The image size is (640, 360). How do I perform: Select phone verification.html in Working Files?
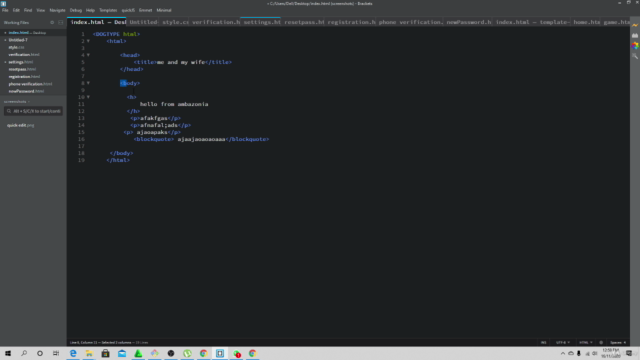click(30, 84)
